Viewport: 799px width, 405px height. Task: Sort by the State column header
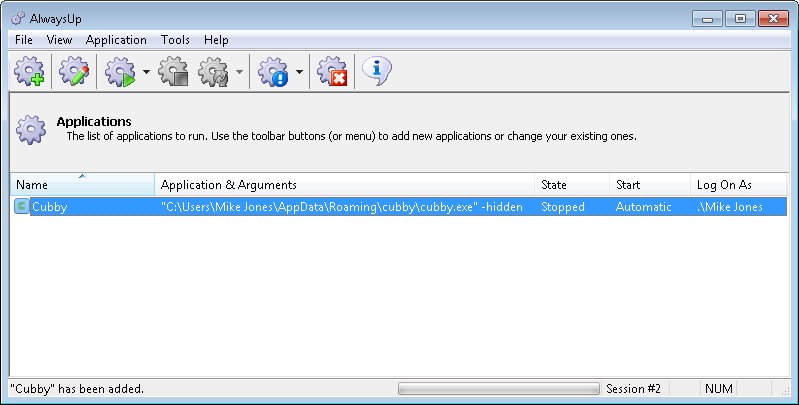coord(572,184)
